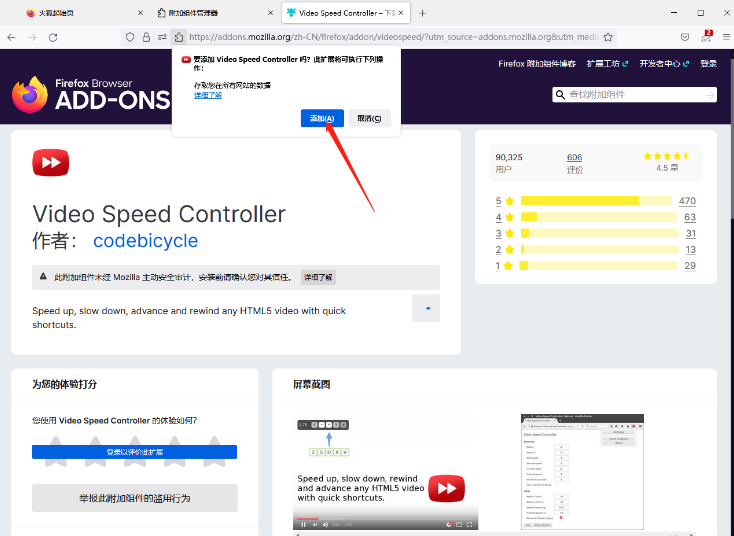Open the tracking protection shield icon
The image size is (734, 536).
pos(130,37)
